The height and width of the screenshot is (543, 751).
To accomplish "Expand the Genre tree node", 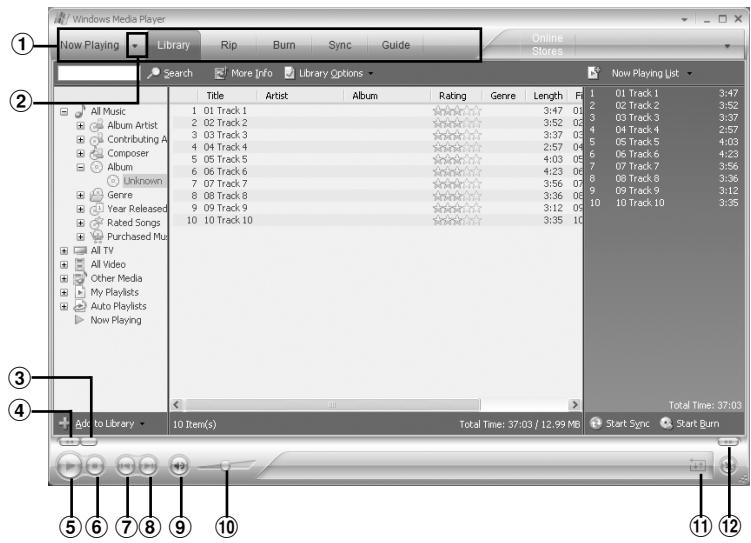I will (80, 195).
